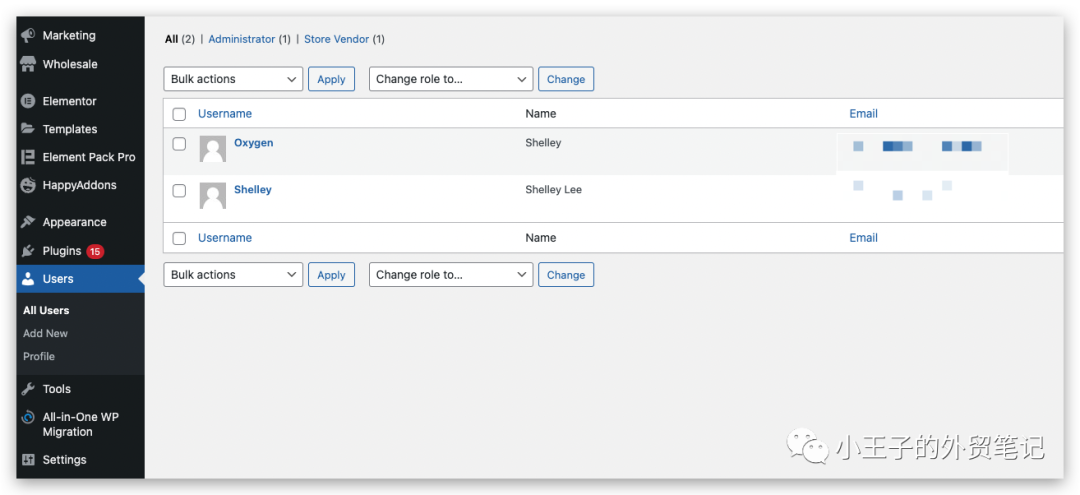
Task: Tick the select-all checkbox in table header
Action: (179, 114)
